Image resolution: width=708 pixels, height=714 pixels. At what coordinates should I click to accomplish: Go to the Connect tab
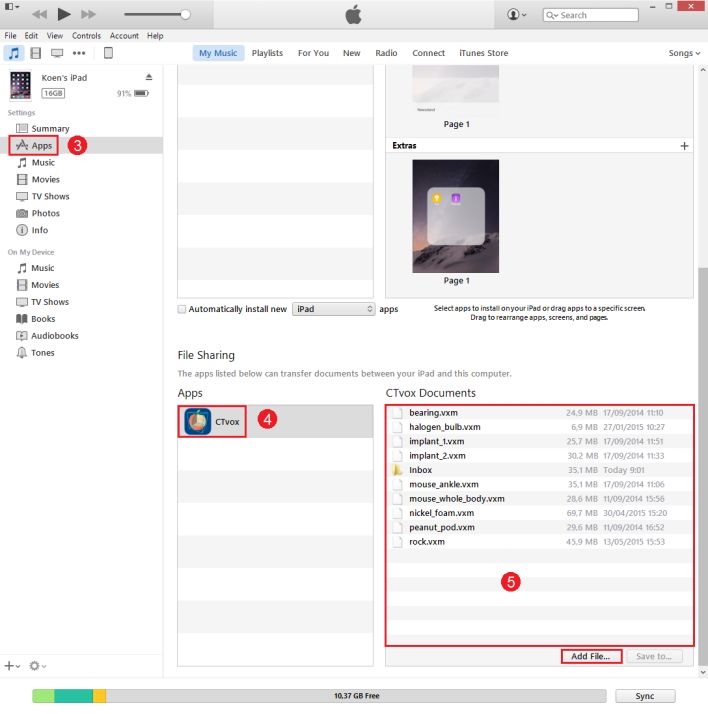click(428, 53)
